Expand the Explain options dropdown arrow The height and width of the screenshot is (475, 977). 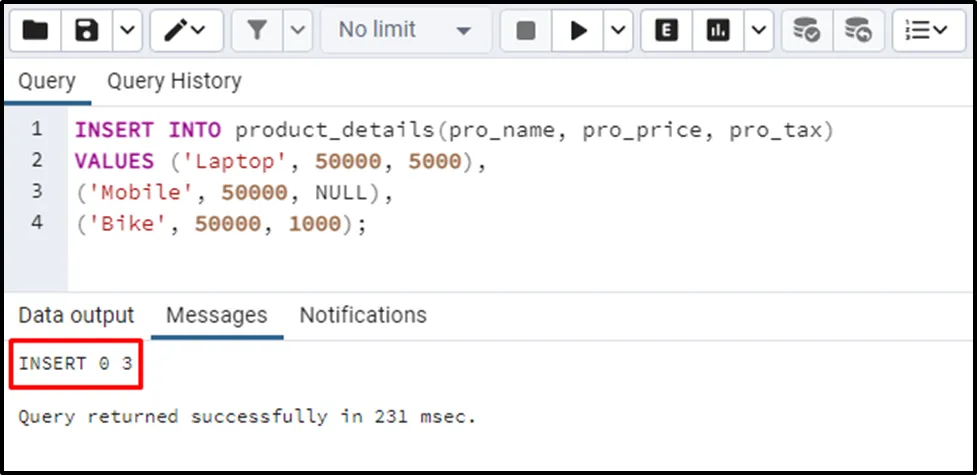pyautogui.click(x=756, y=31)
